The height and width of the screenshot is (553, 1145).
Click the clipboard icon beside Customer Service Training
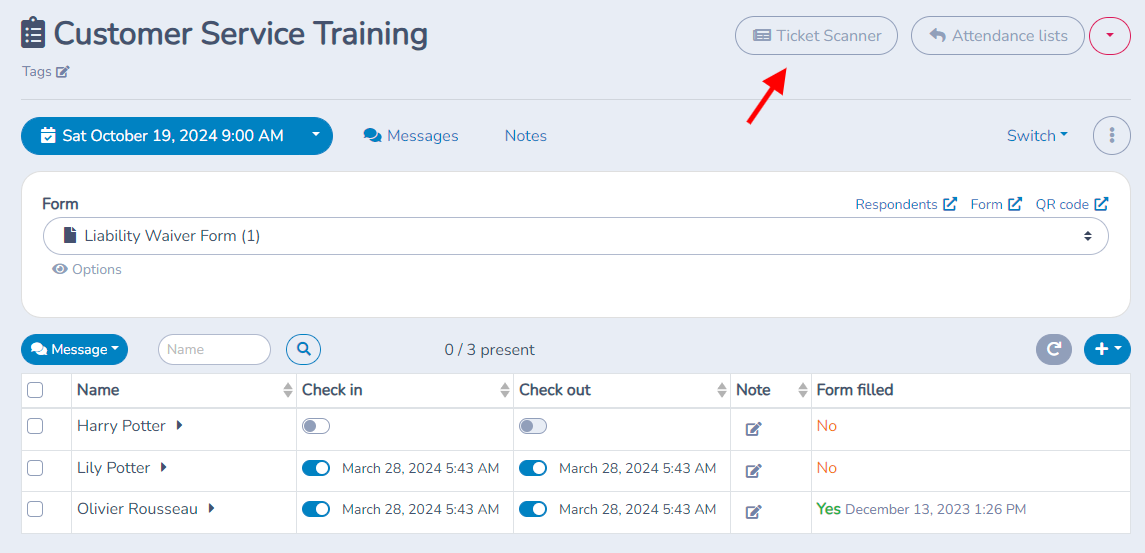coord(33,34)
